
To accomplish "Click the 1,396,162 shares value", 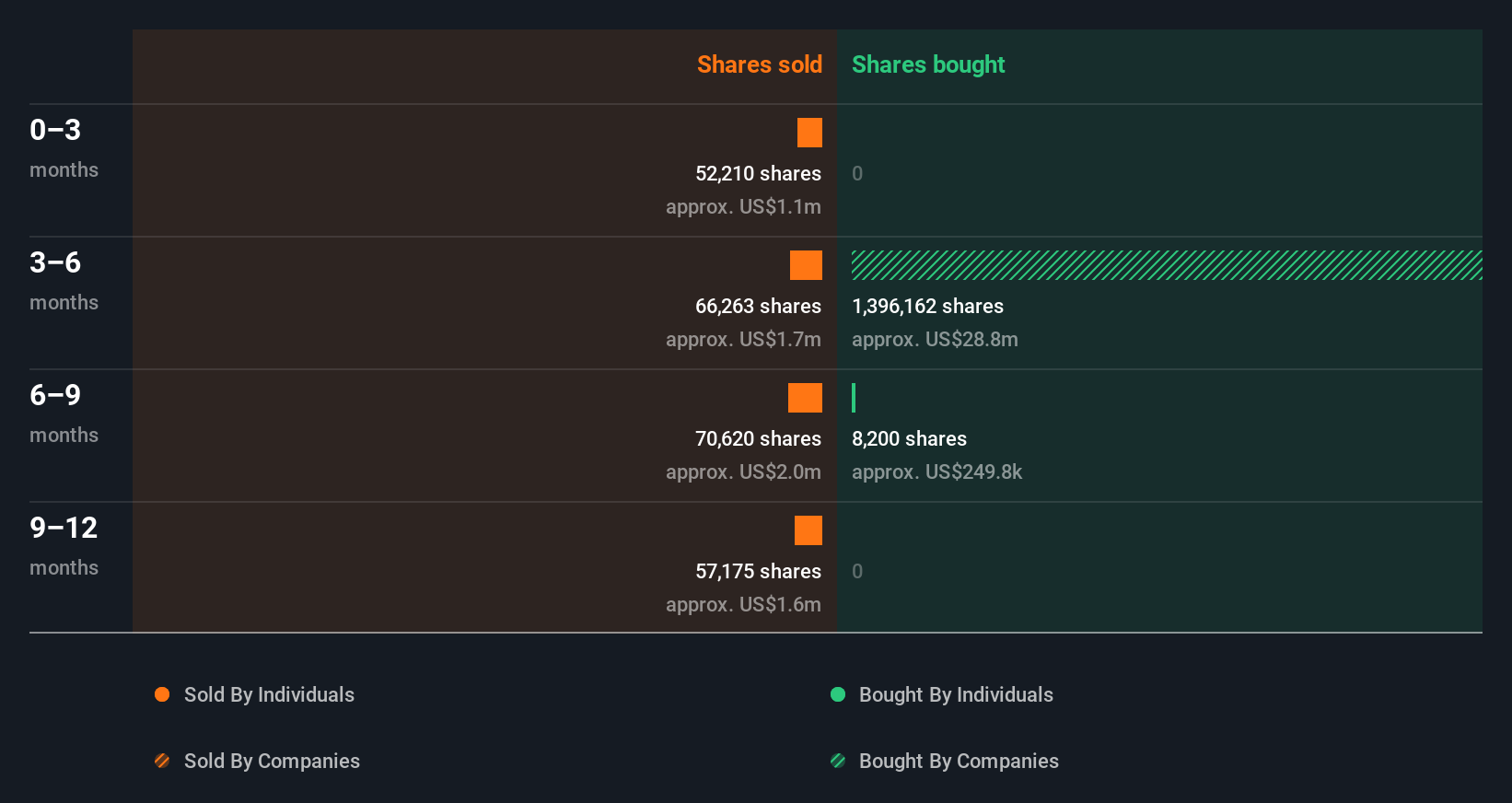I will (x=927, y=306).
